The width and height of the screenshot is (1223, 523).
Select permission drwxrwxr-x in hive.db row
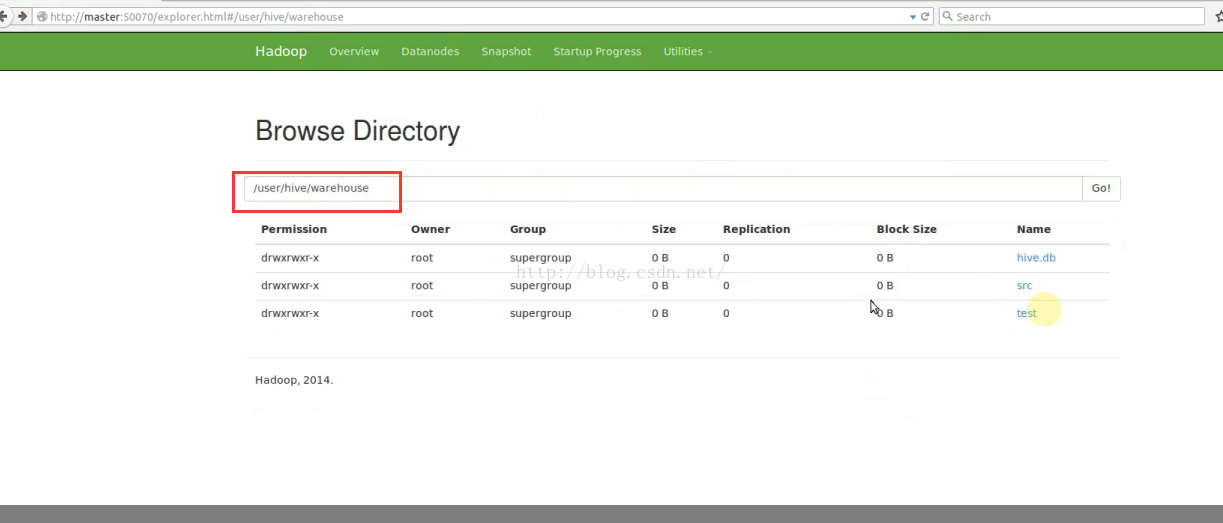(x=290, y=257)
